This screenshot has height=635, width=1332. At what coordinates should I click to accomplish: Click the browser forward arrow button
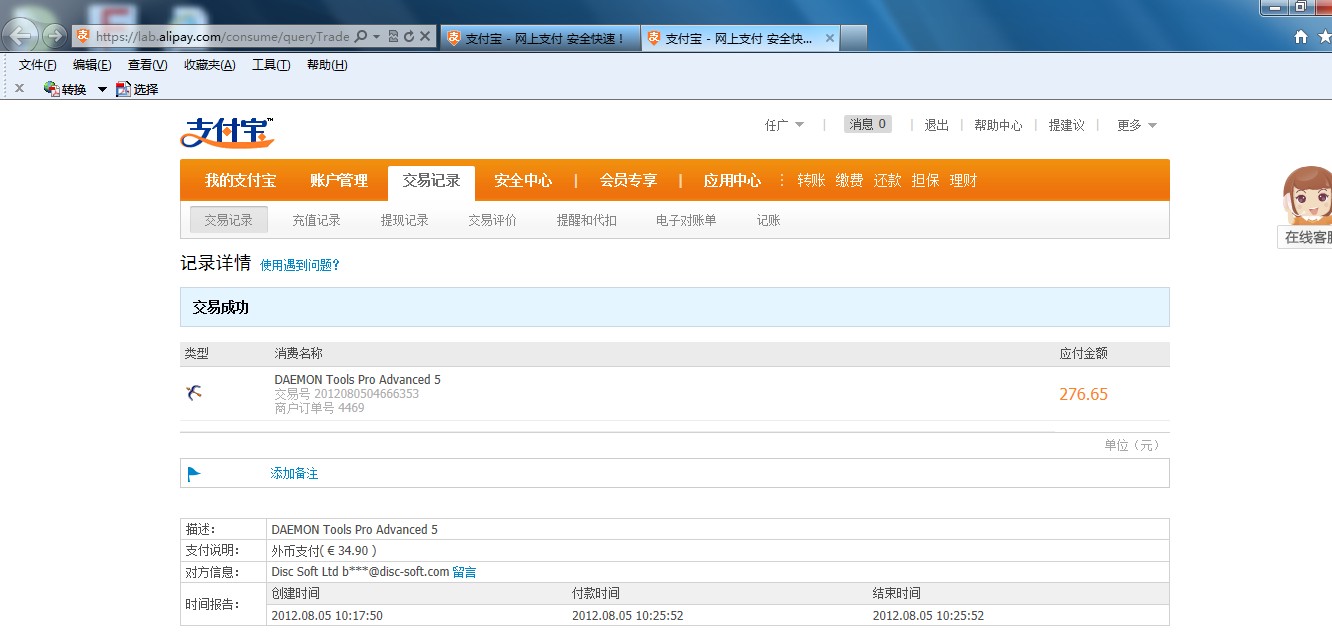(54, 37)
